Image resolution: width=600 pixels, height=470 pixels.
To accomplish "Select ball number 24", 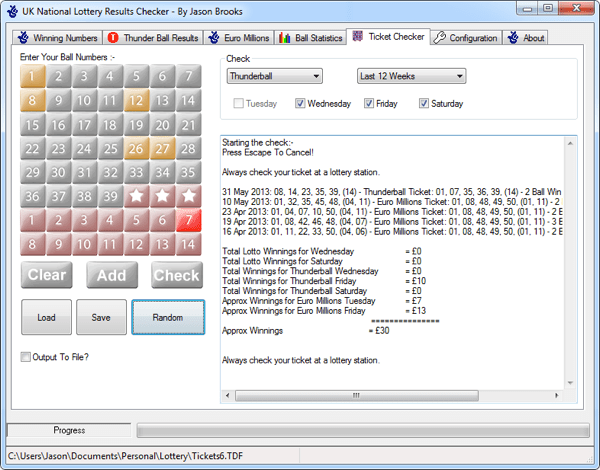I will [84, 149].
